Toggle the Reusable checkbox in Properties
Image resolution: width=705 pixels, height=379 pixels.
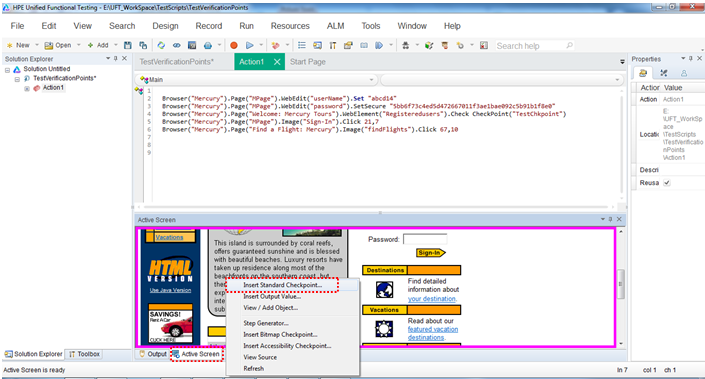[x=667, y=183]
